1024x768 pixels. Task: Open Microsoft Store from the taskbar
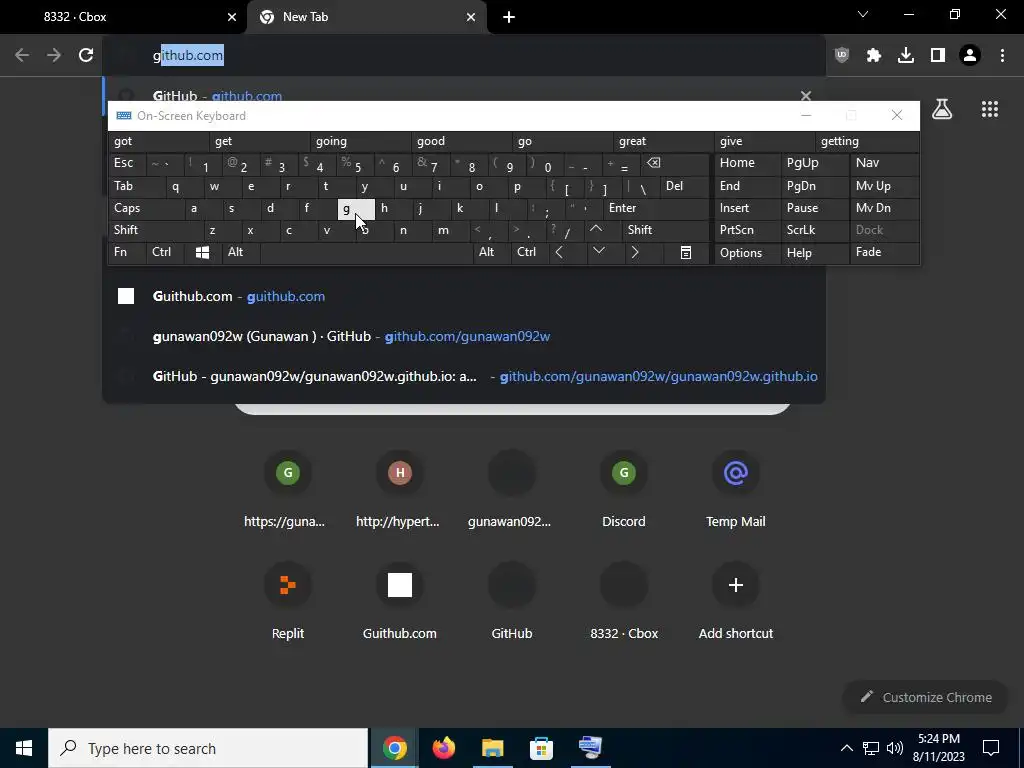[x=541, y=748]
